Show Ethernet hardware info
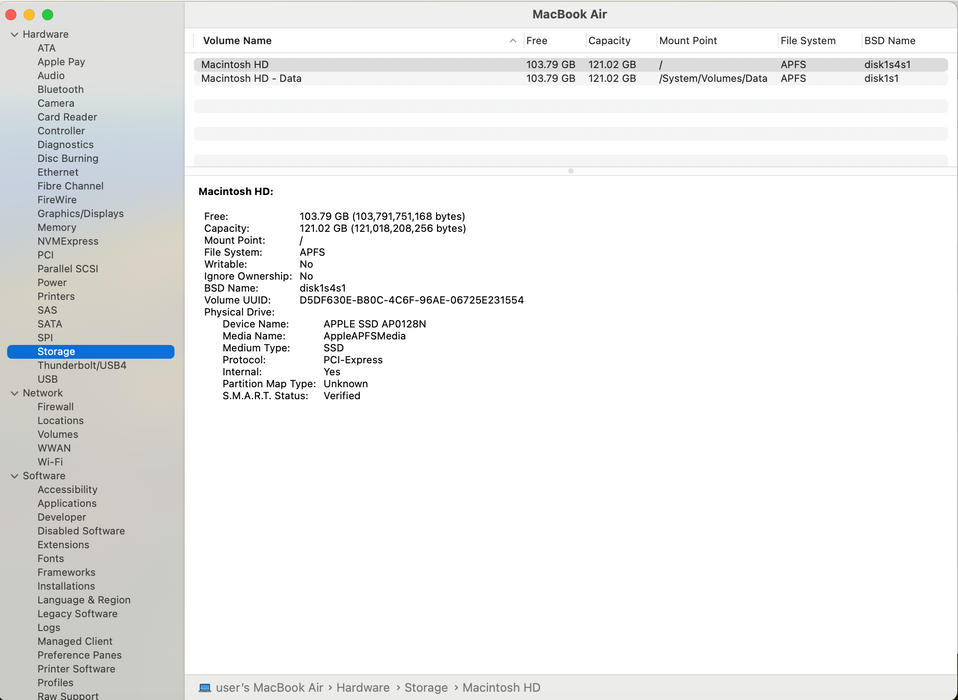Viewport: 958px width, 700px height. (x=58, y=172)
